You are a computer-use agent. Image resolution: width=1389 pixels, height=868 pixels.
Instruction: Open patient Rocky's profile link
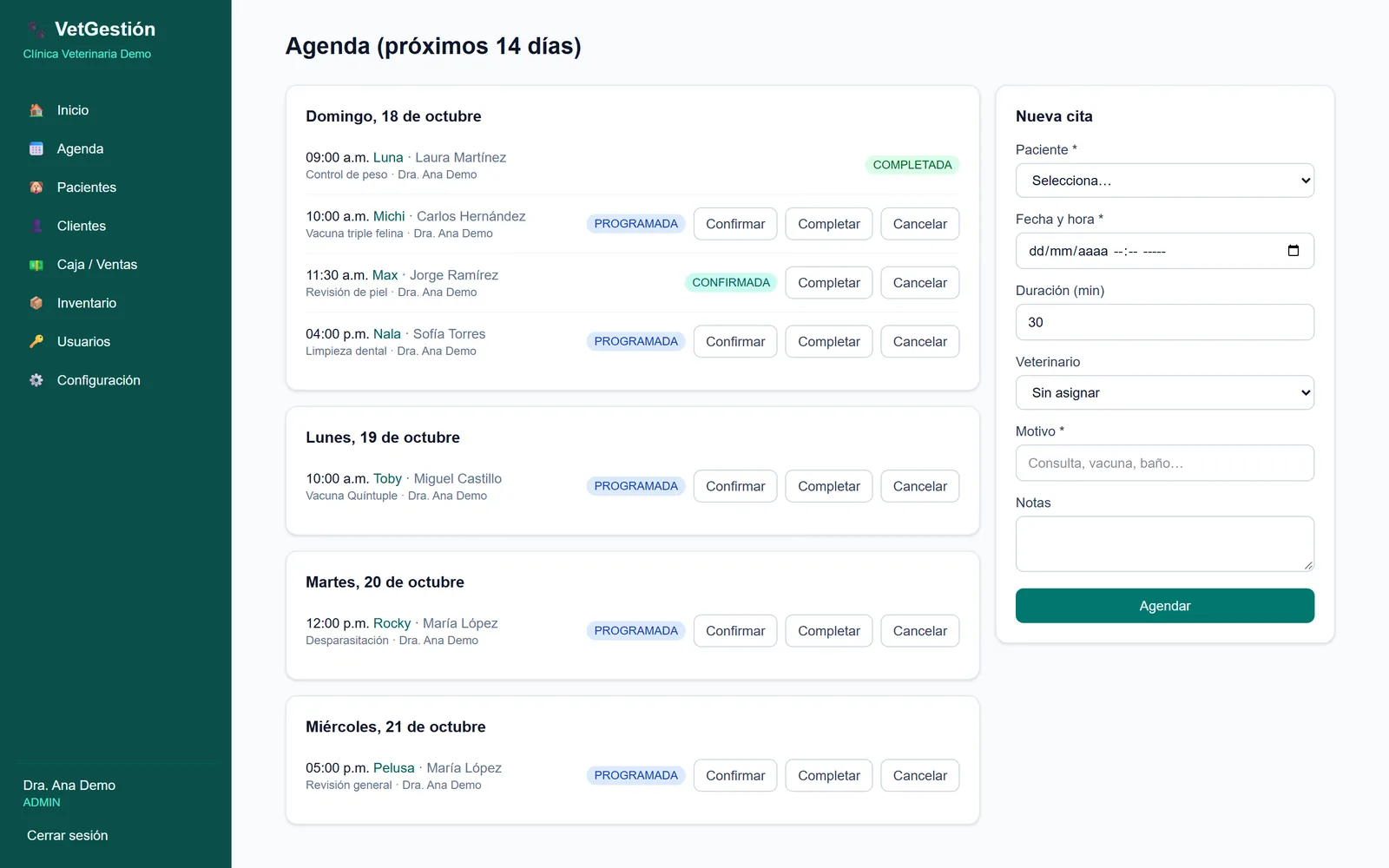pyautogui.click(x=392, y=623)
